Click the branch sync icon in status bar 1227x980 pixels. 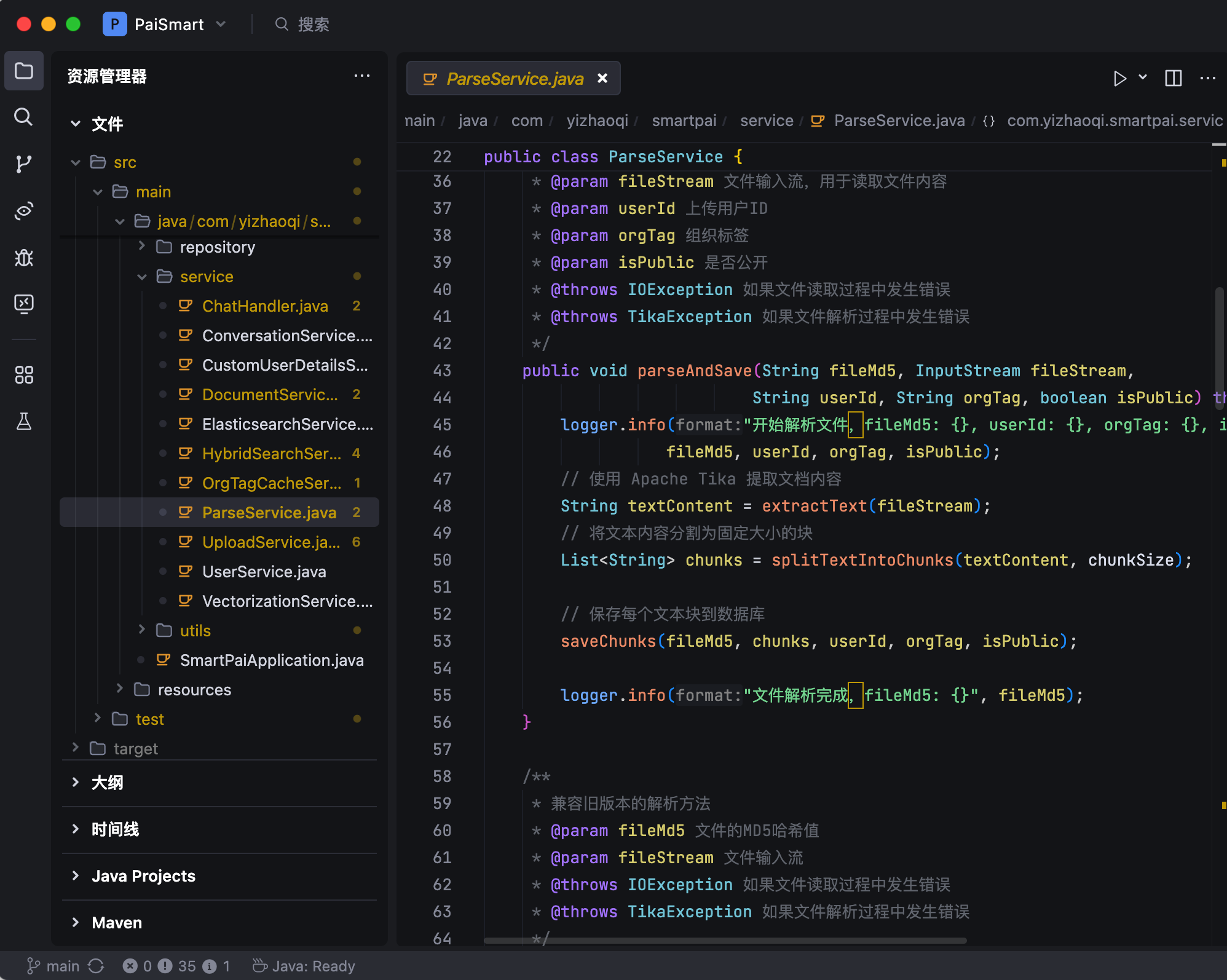tap(96, 966)
